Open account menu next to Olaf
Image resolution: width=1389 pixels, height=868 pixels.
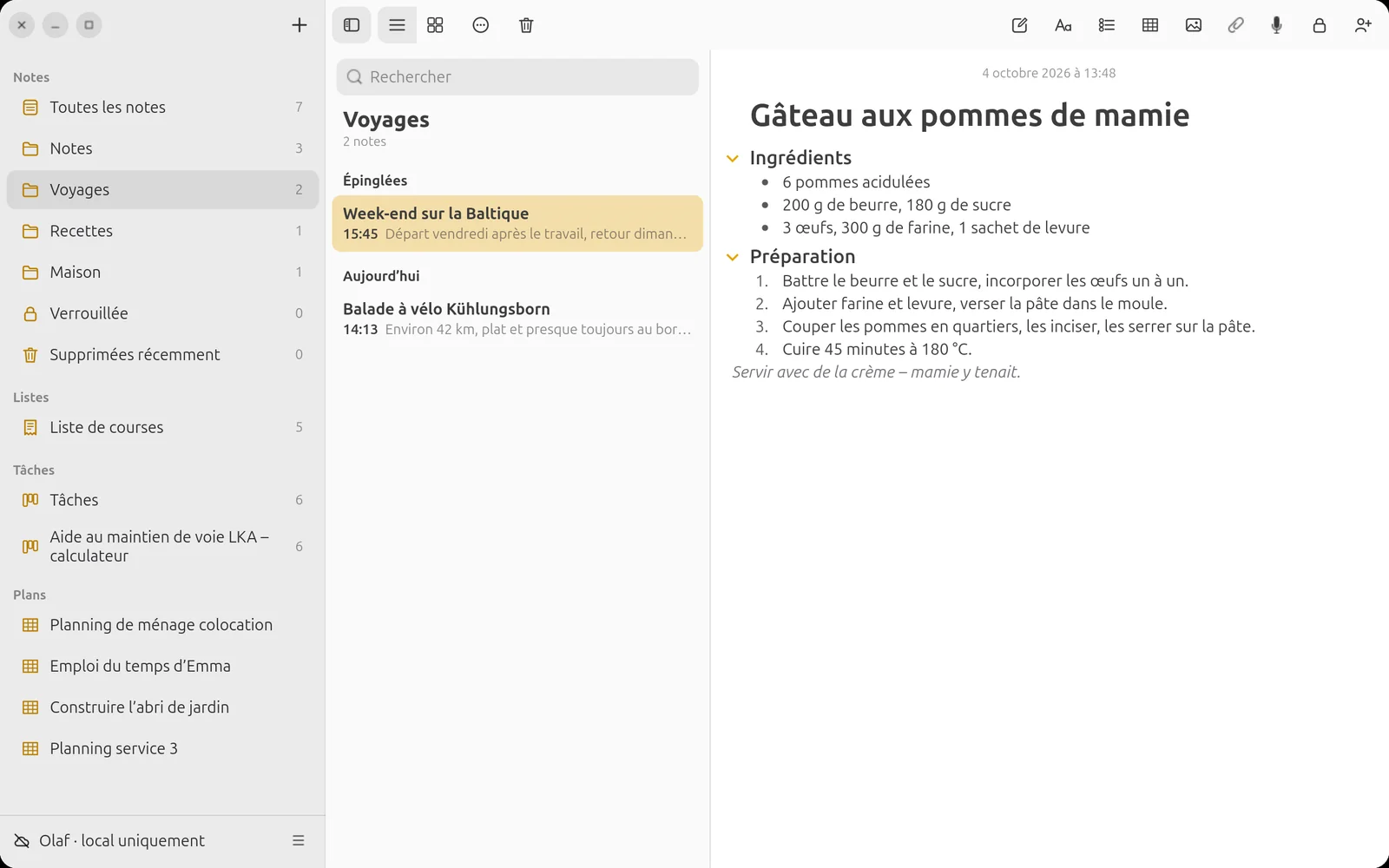(x=299, y=840)
